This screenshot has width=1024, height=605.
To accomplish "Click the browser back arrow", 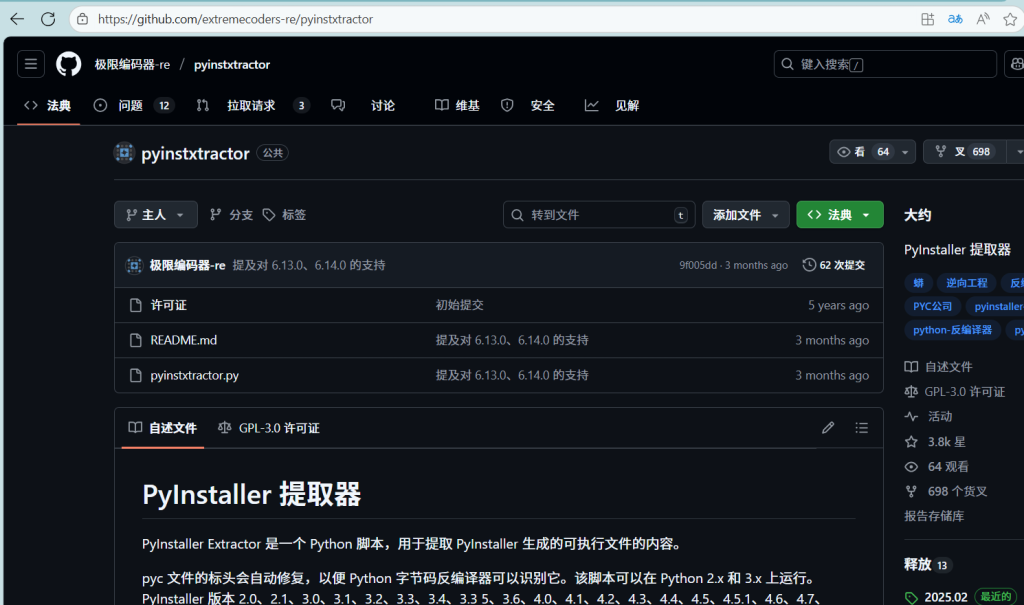I will [x=17, y=18].
